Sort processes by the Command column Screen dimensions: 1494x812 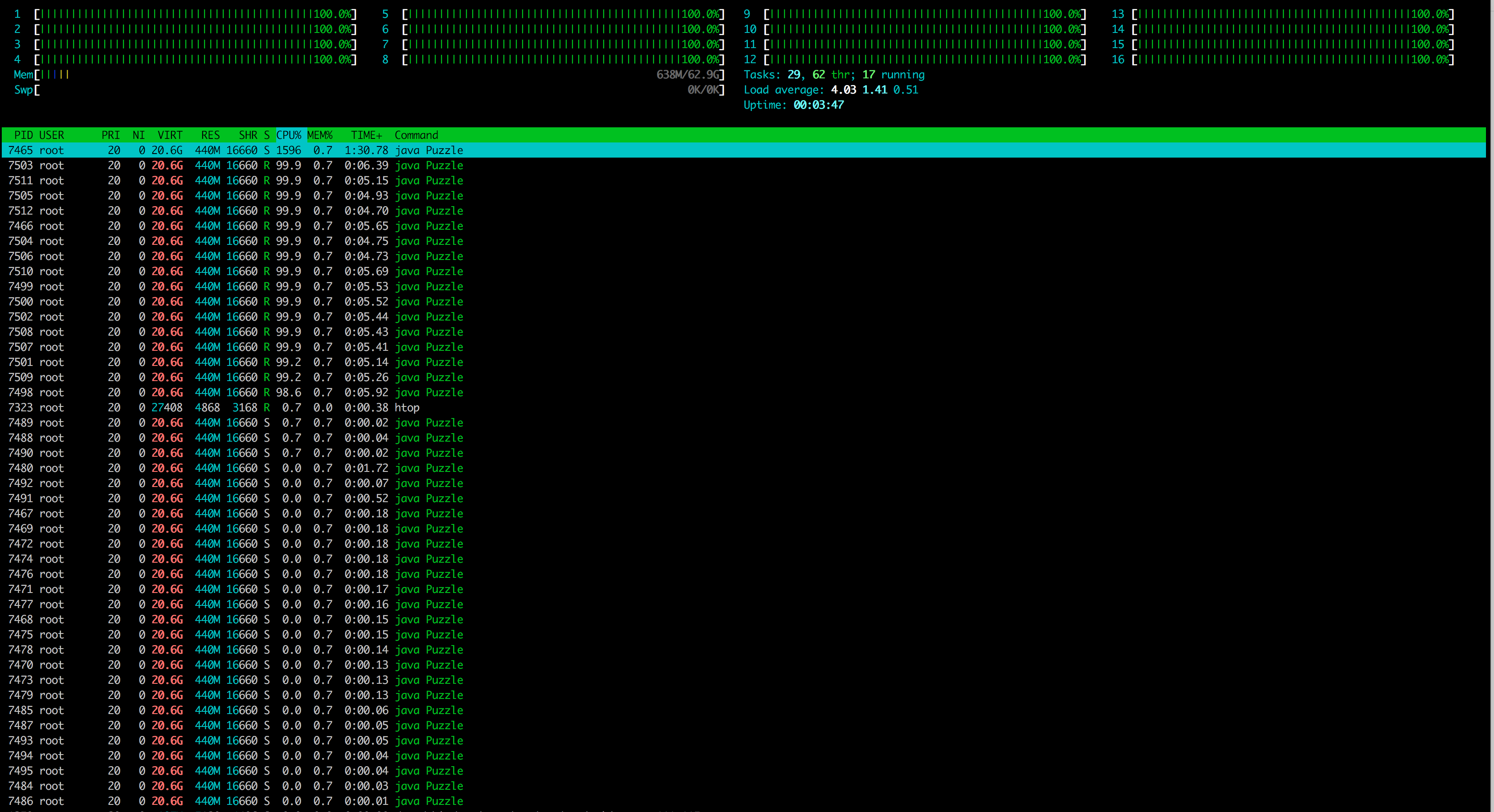point(416,135)
